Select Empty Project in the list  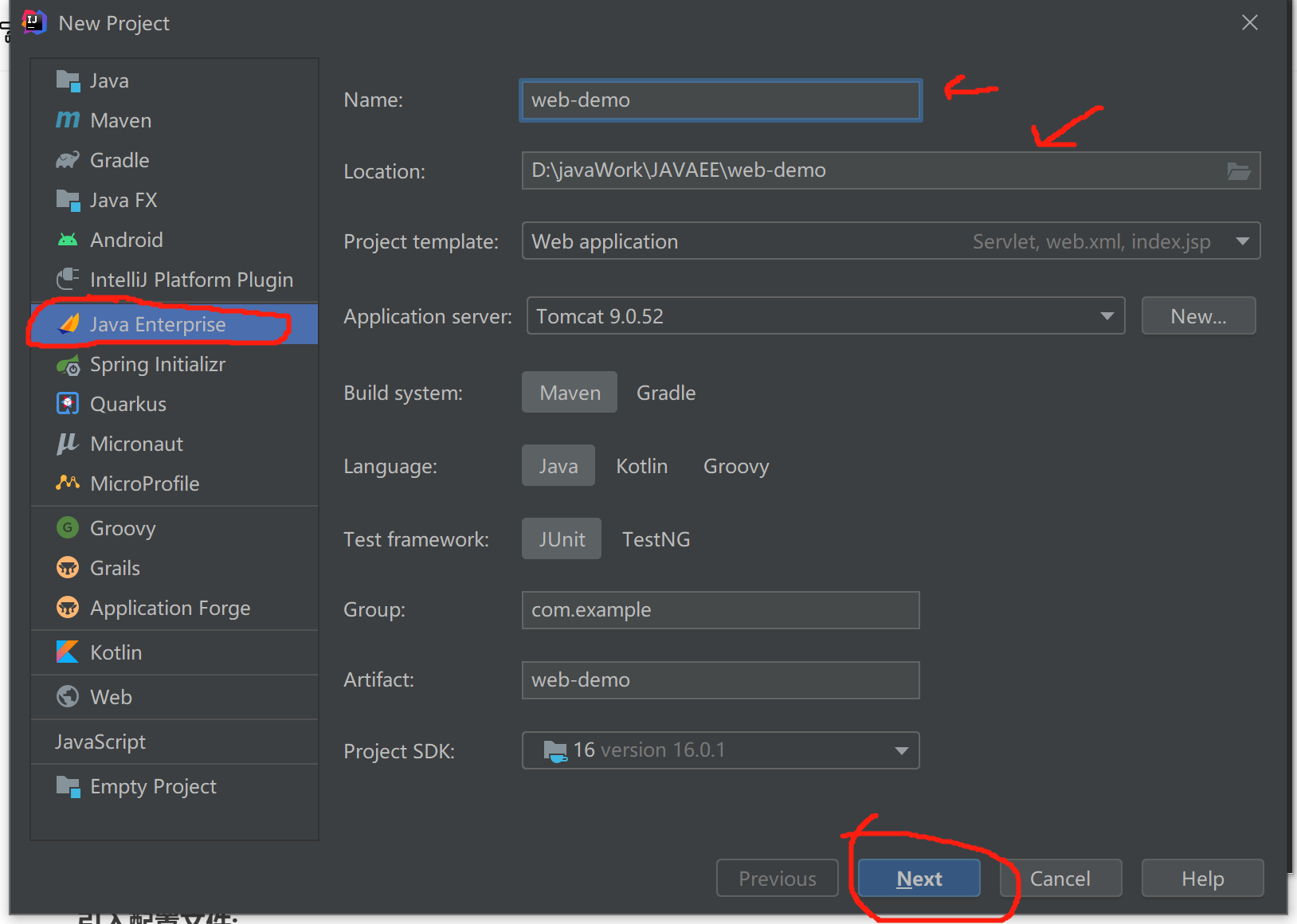[x=174, y=786]
